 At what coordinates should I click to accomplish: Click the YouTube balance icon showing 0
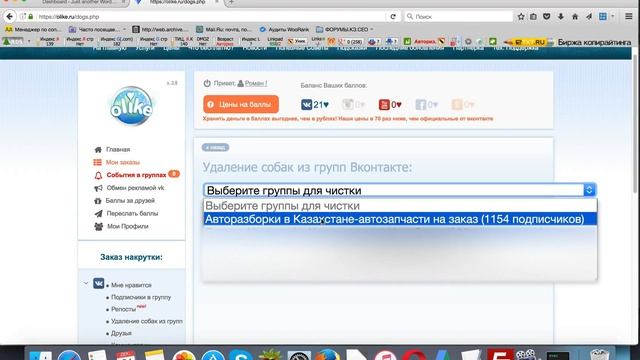(x=384, y=104)
